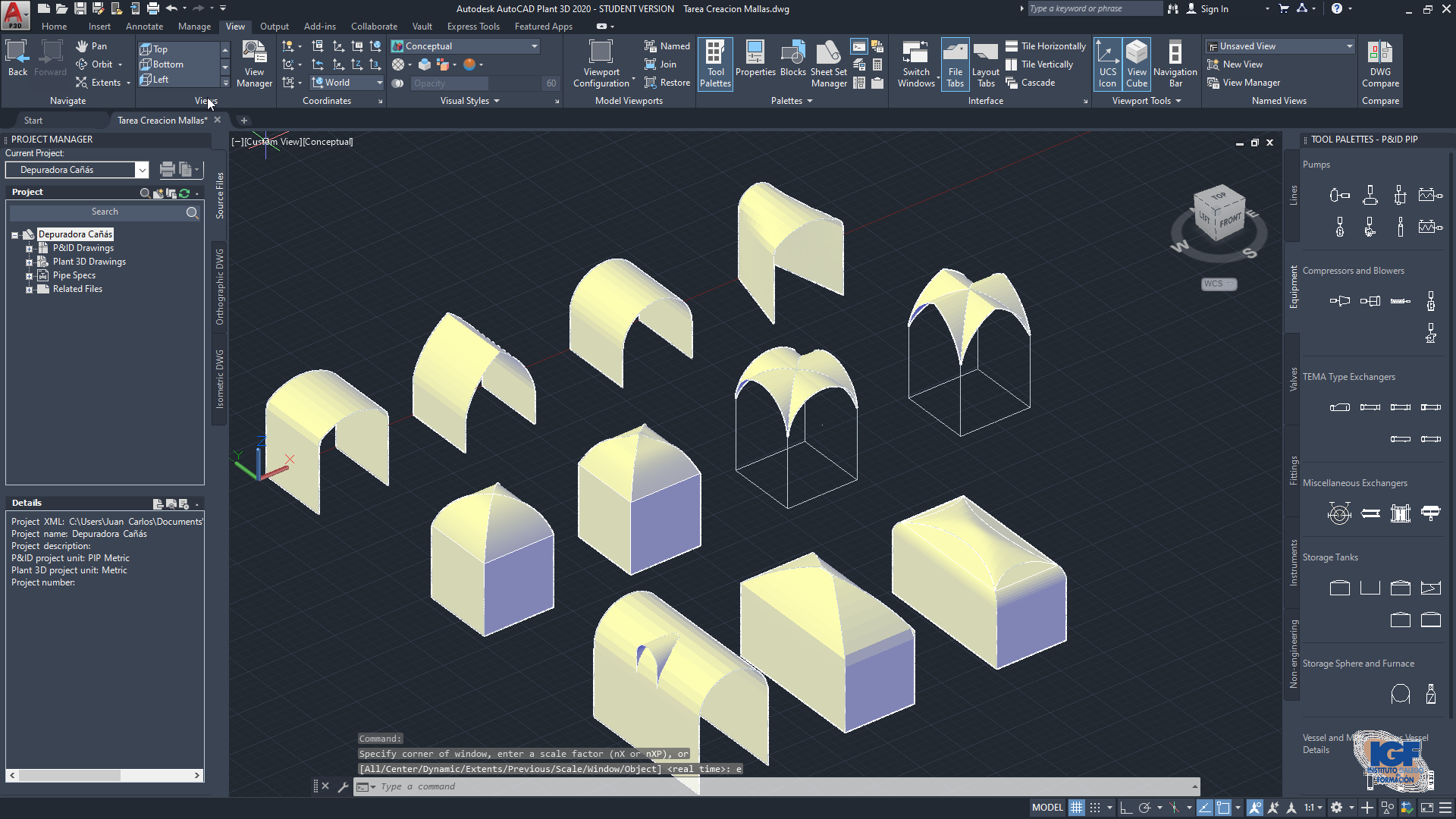Click the WCS label under ViewCube
Image resolution: width=1456 pixels, height=819 pixels.
click(1219, 284)
